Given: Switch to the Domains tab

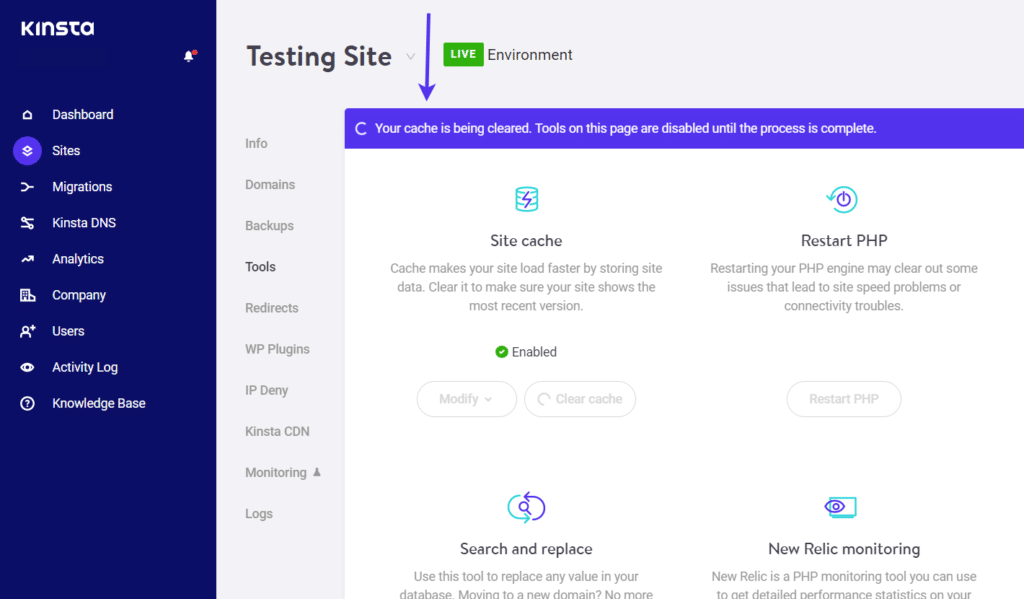Looking at the screenshot, I should tap(270, 184).
